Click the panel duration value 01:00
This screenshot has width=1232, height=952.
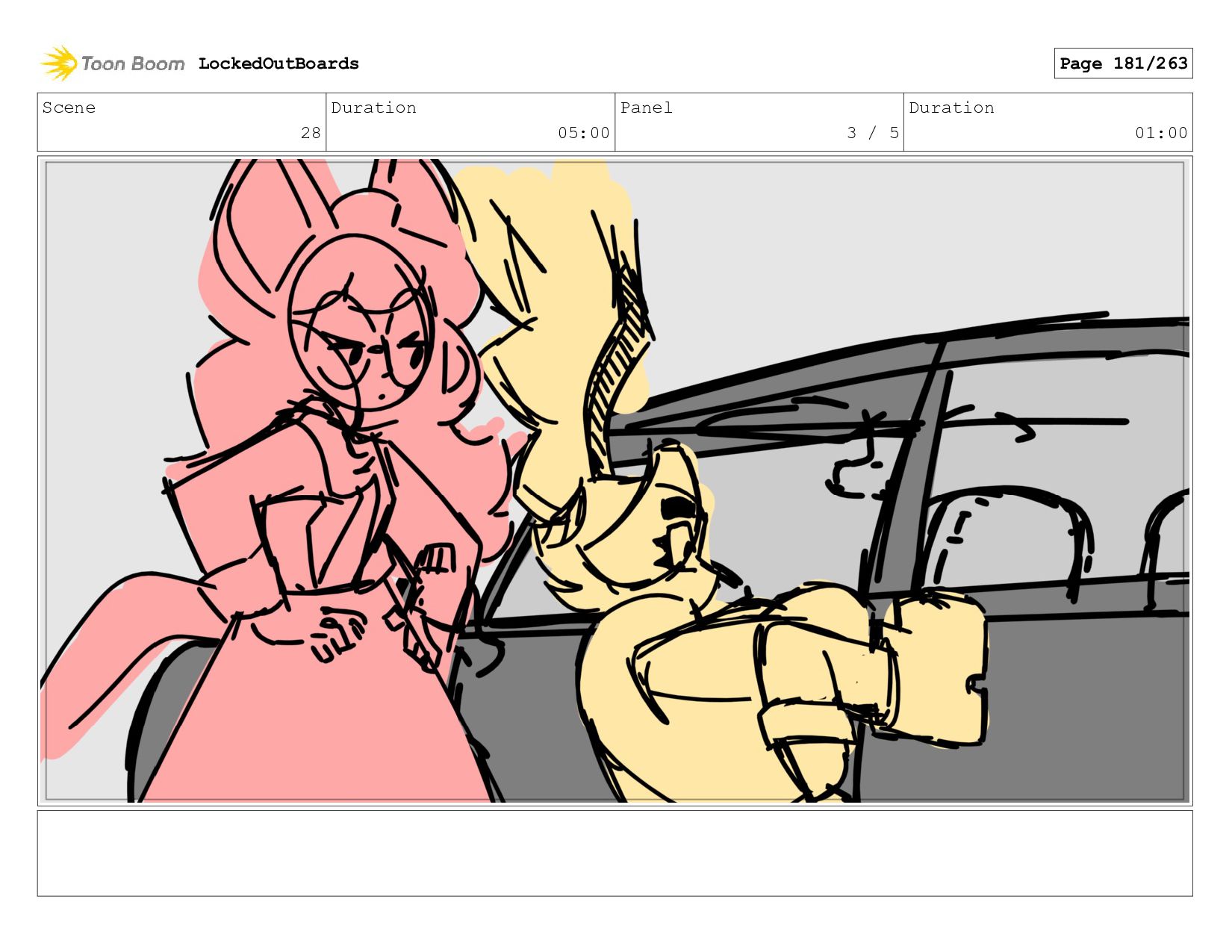(x=1161, y=133)
